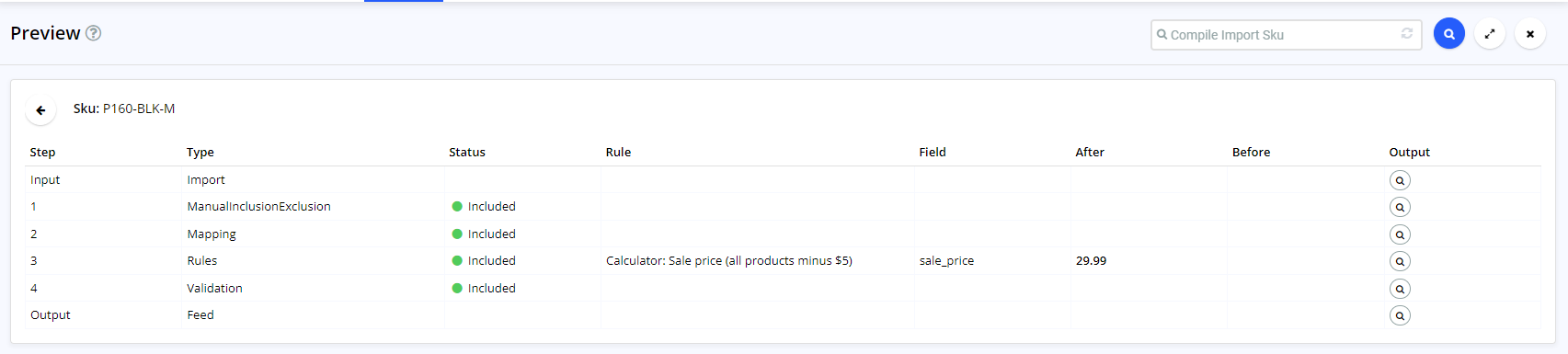1568x354 pixels.
Task: Click the 29.99 After value
Action: coord(1091,261)
